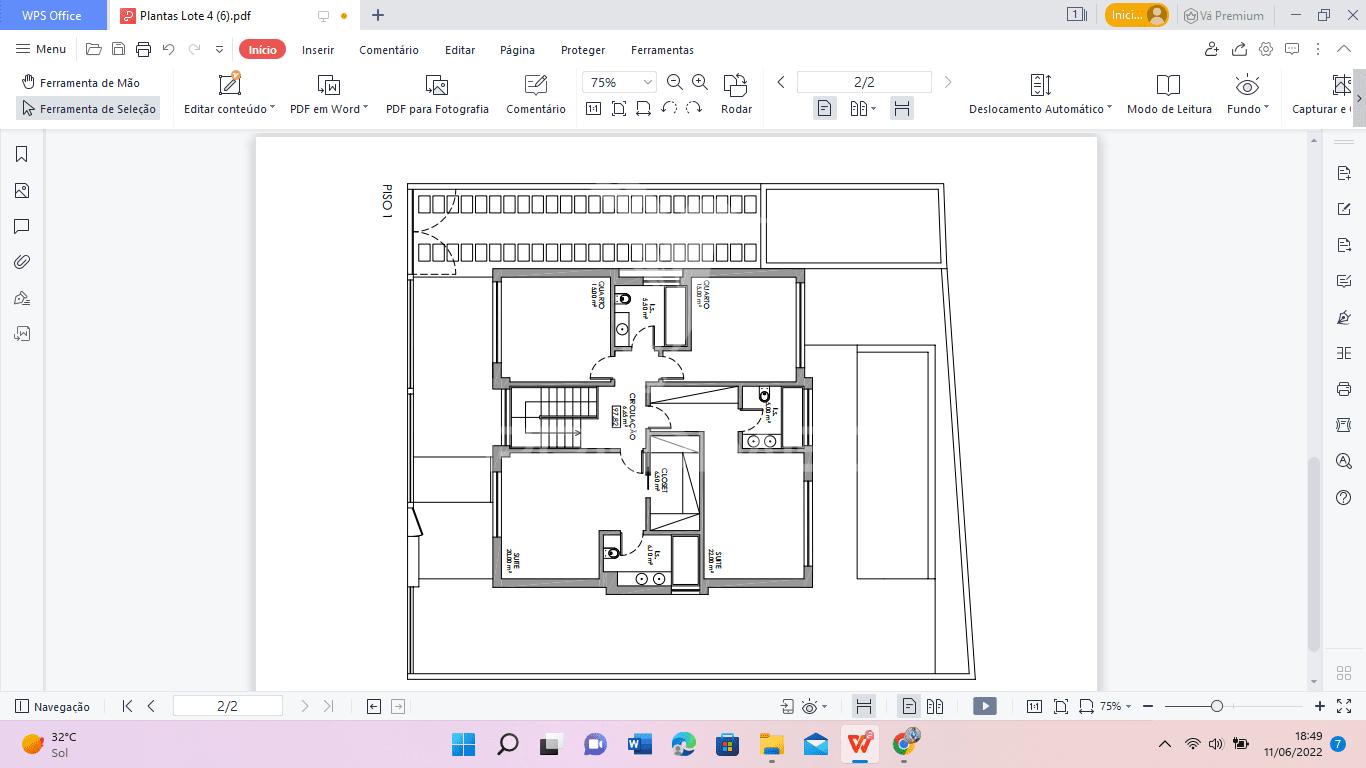Open the Menu button
This screenshot has height=768, width=1366.
pos(41,49)
